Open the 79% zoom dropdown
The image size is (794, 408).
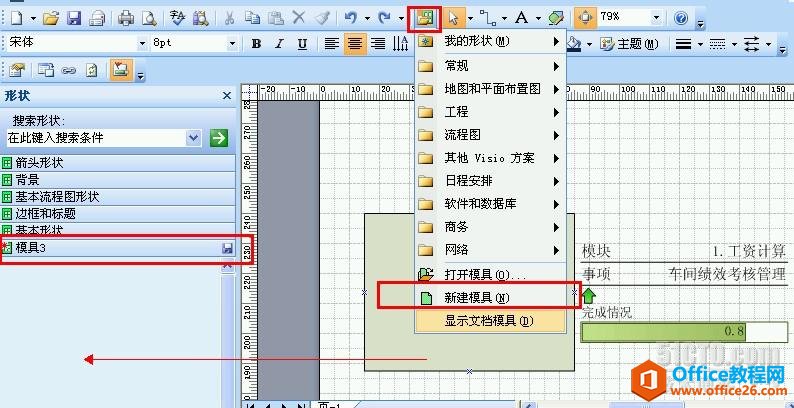pos(657,19)
